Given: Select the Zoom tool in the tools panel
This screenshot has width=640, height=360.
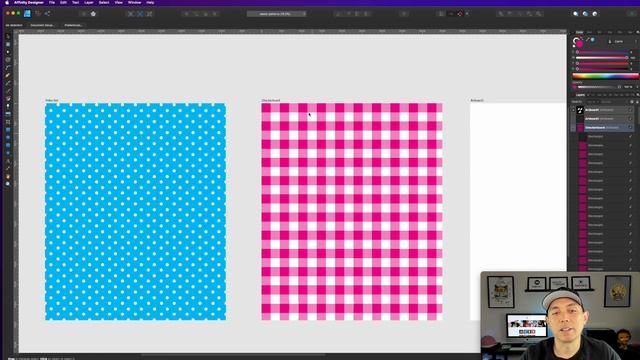Looking at the screenshot, I should tap(8, 184).
